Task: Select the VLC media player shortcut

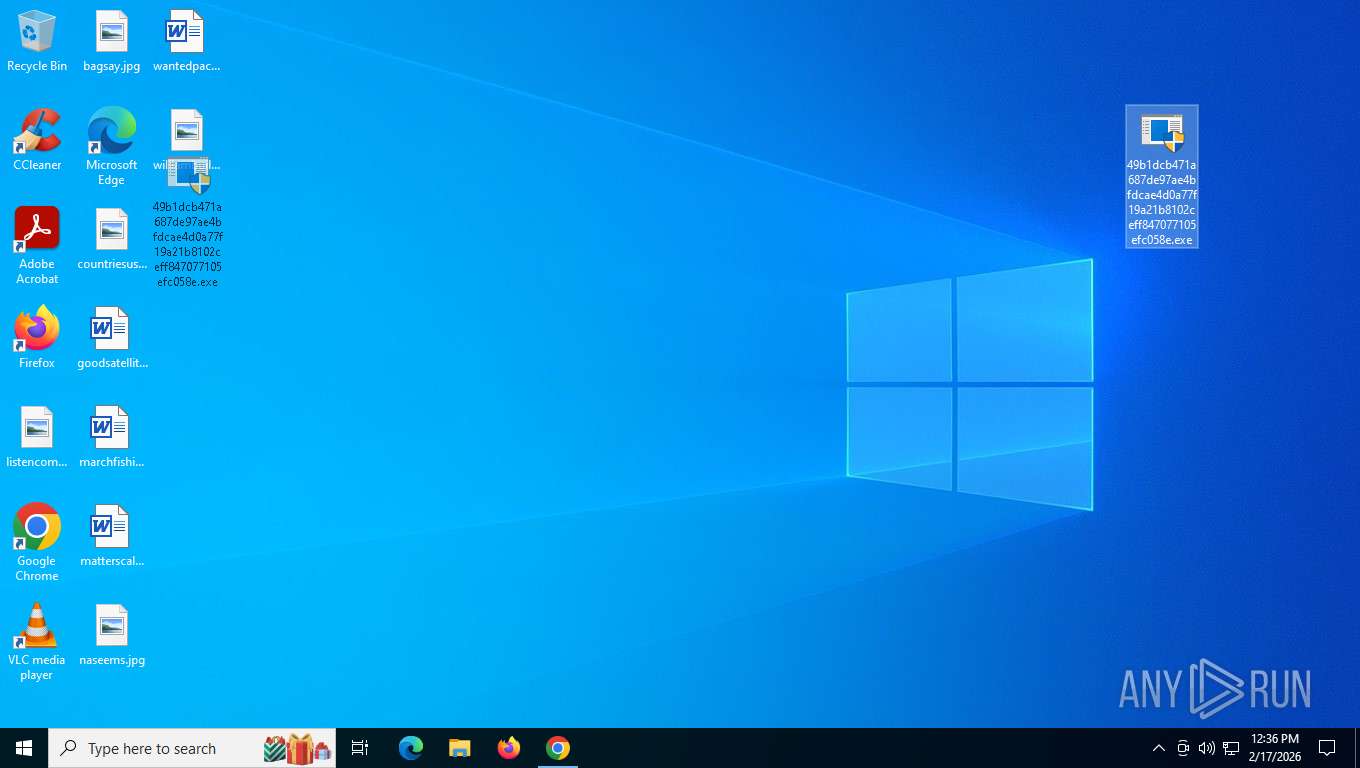Action: point(37,642)
